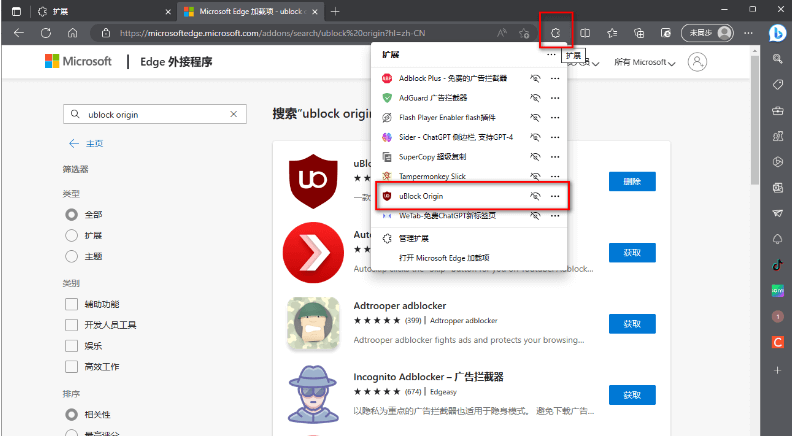Toggle toolbar visibility for AdGuard
The height and width of the screenshot is (436, 792).
tap(535, 98)
